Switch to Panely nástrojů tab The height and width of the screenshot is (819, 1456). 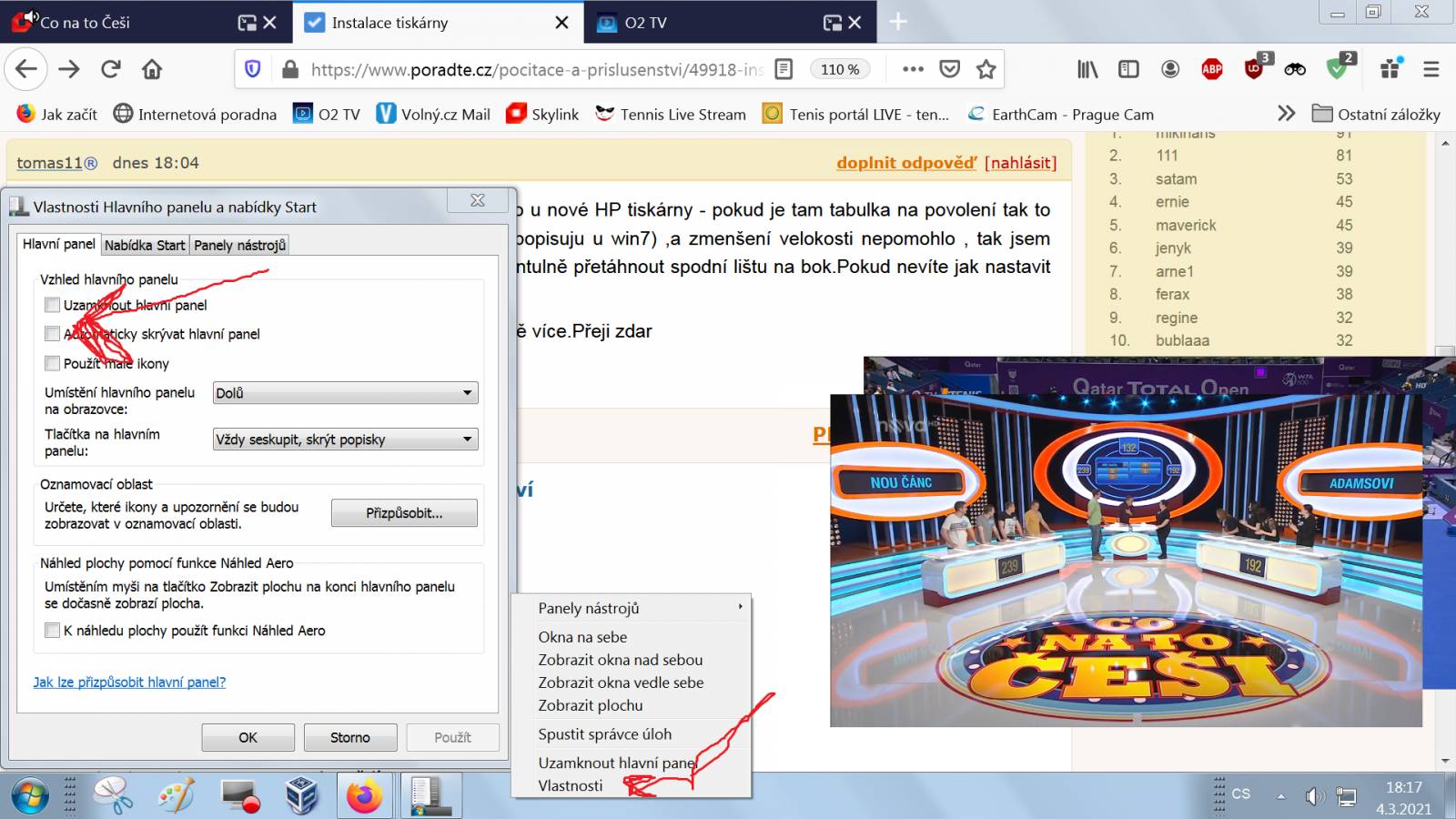(x=239, y=245)
